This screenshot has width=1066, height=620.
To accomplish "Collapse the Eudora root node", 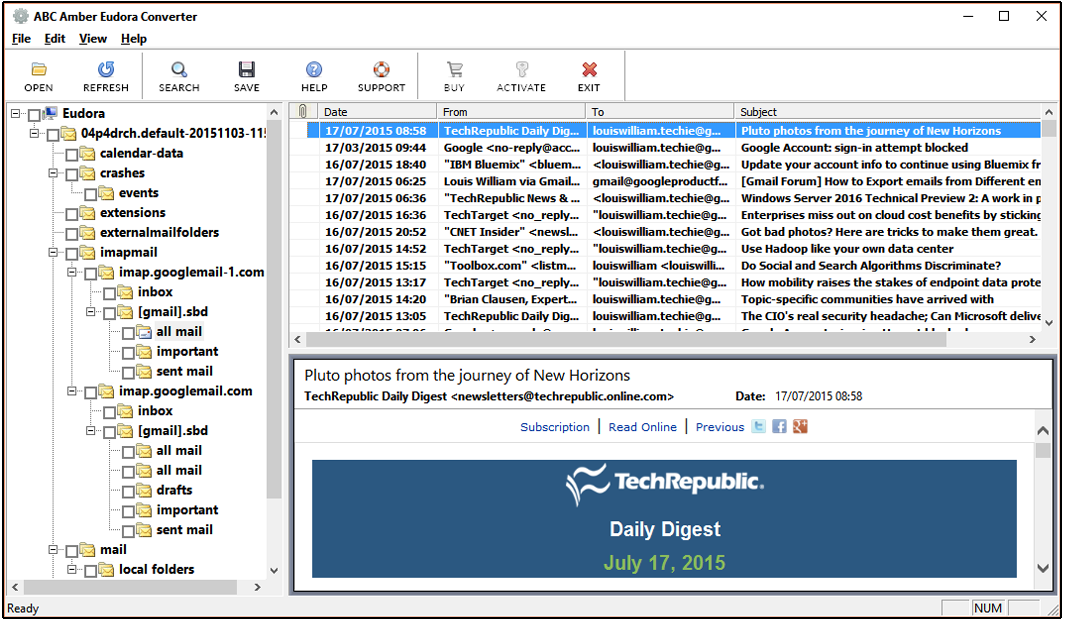I will pos(16,114).
